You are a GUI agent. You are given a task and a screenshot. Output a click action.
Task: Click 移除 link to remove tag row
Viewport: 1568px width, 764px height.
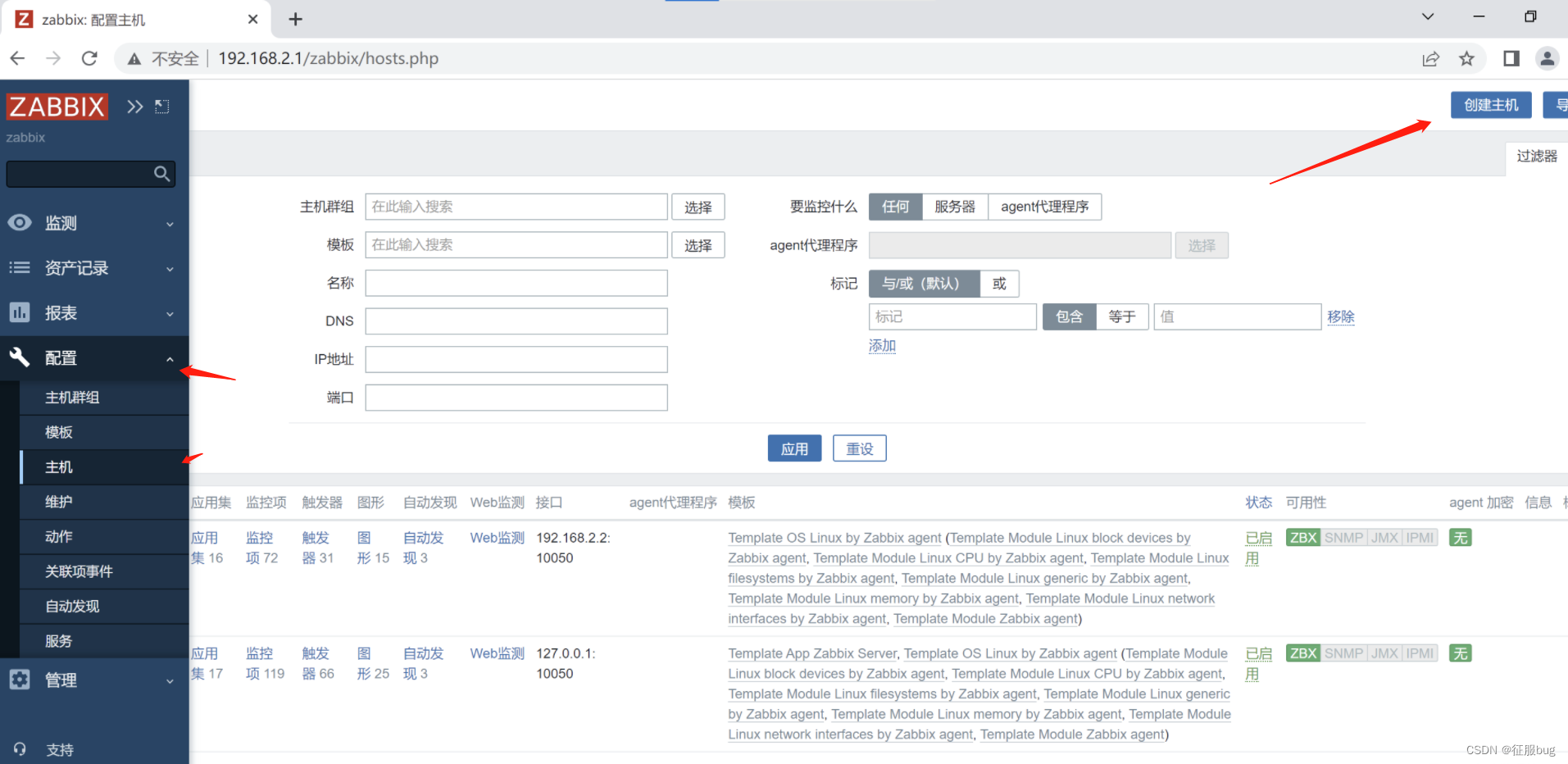tap(1341, 317)
